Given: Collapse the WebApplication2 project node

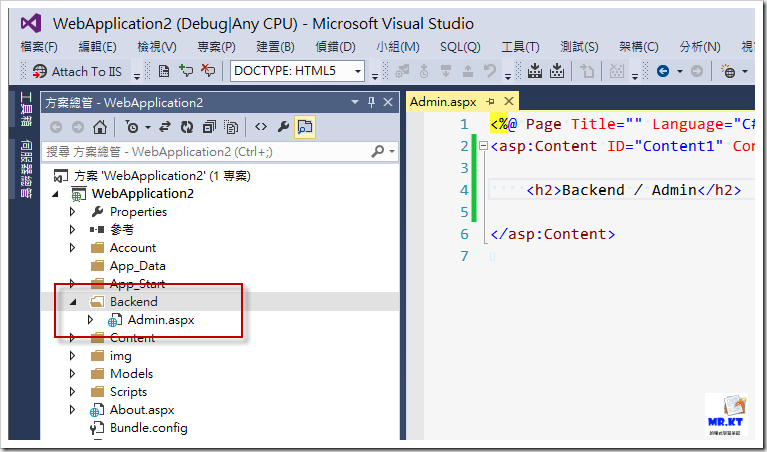Looking at the screenshot, I should point(56,194).
